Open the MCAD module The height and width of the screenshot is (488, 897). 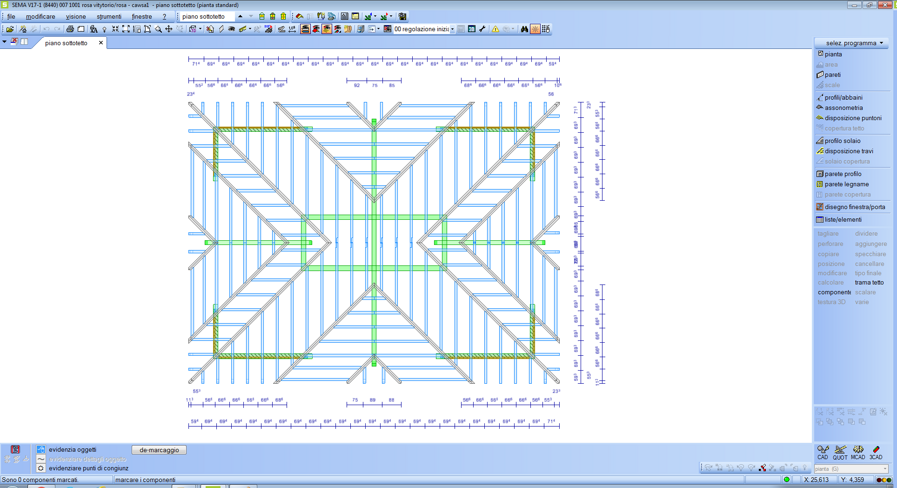[x=858, y=453]
